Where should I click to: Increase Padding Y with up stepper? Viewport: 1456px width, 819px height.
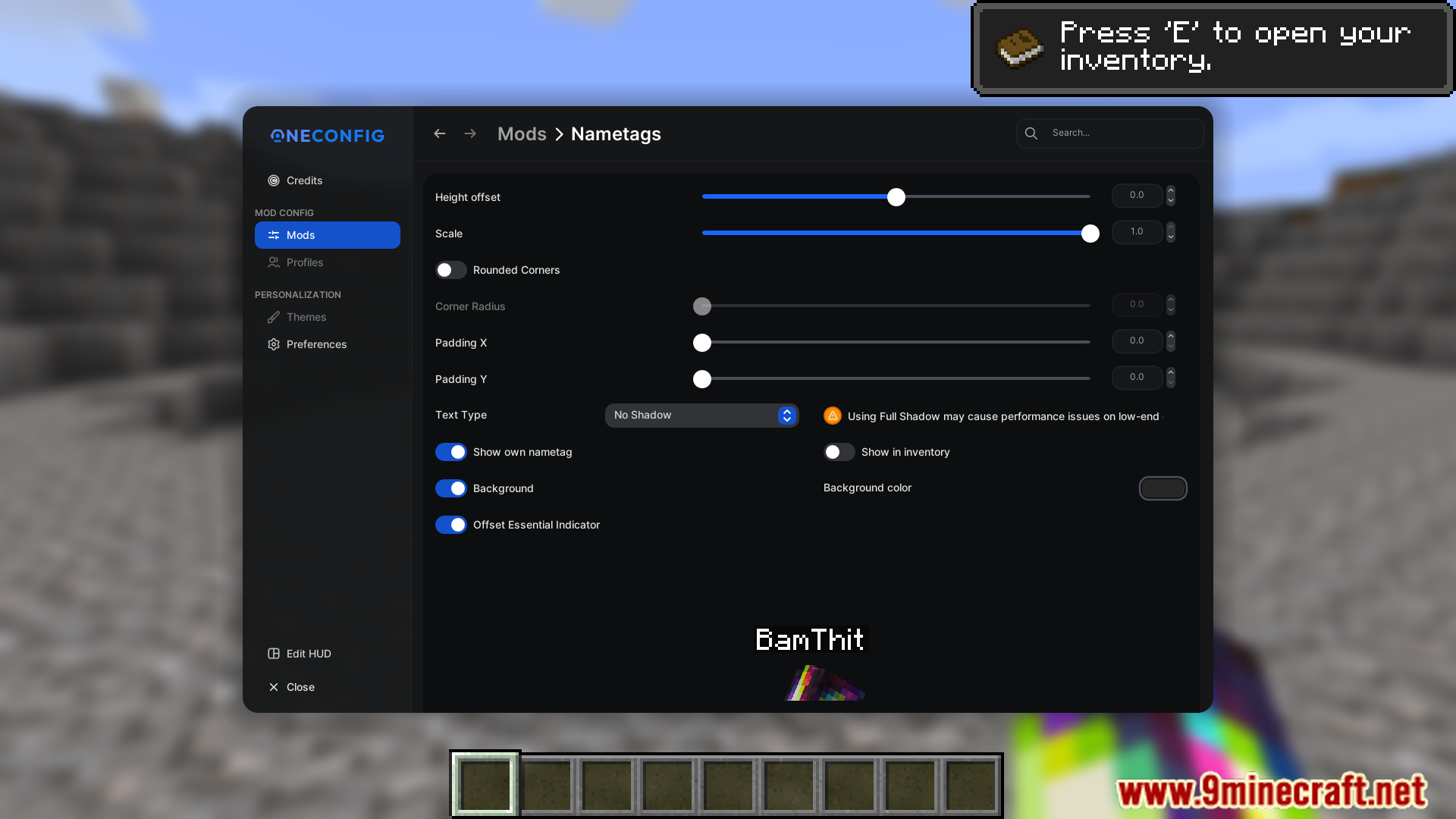point(1171,372)
